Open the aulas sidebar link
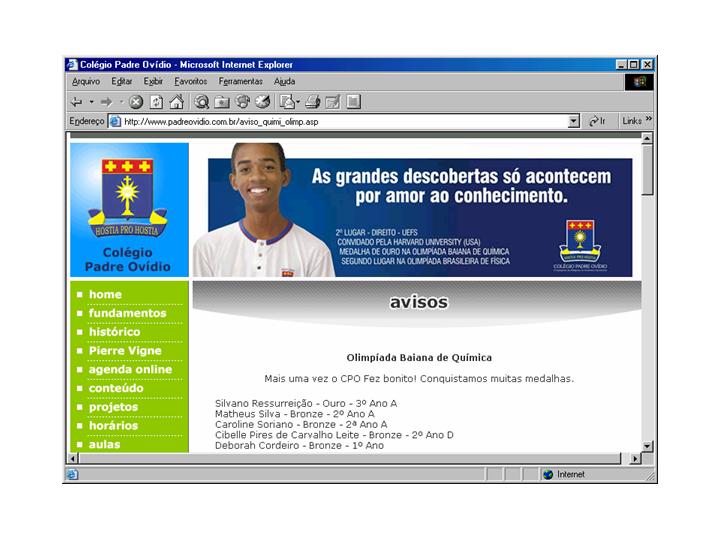The image size is (720, 540). pos(104,444)
